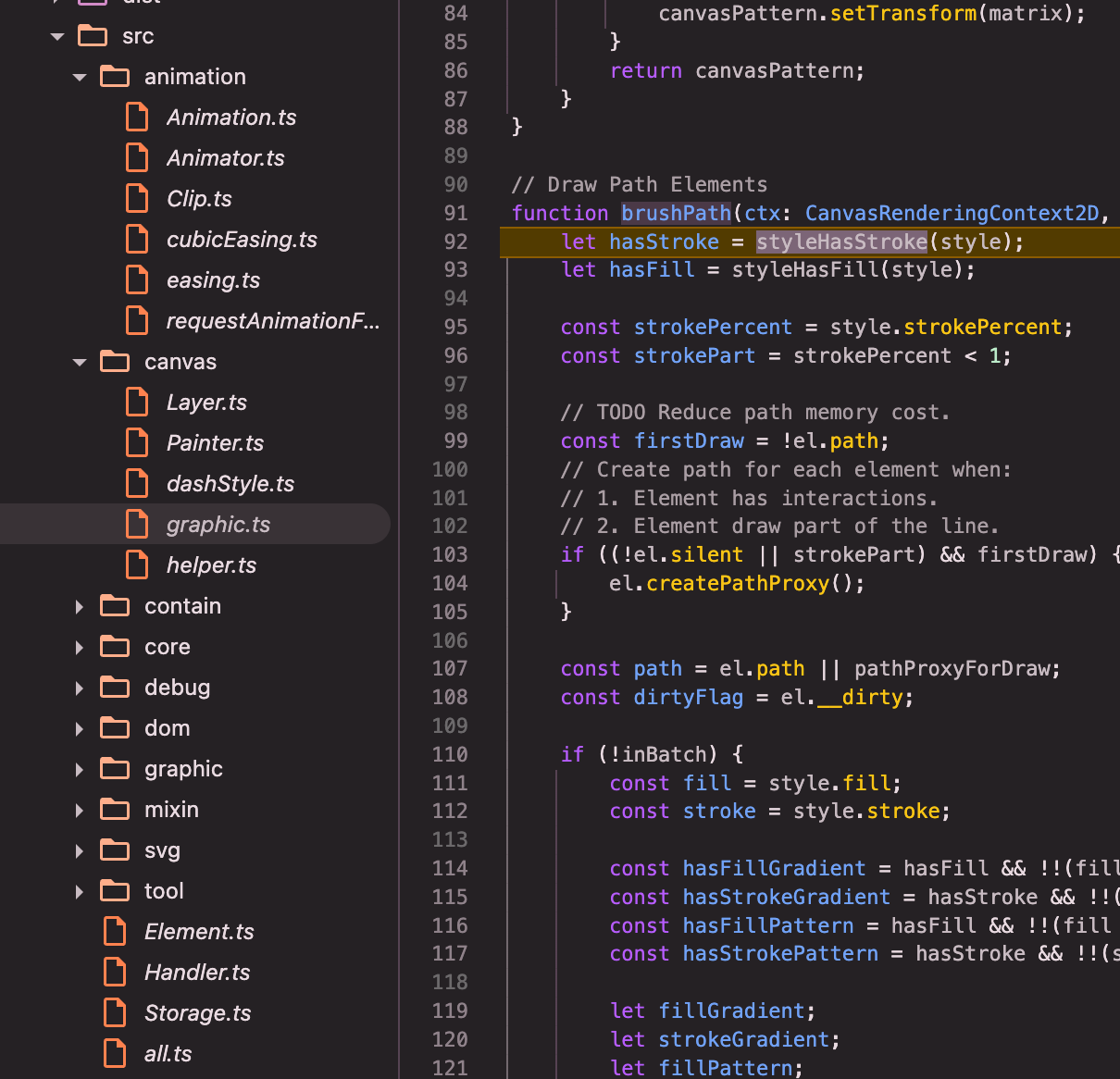Click the animation folder icon

coord(115,77)
